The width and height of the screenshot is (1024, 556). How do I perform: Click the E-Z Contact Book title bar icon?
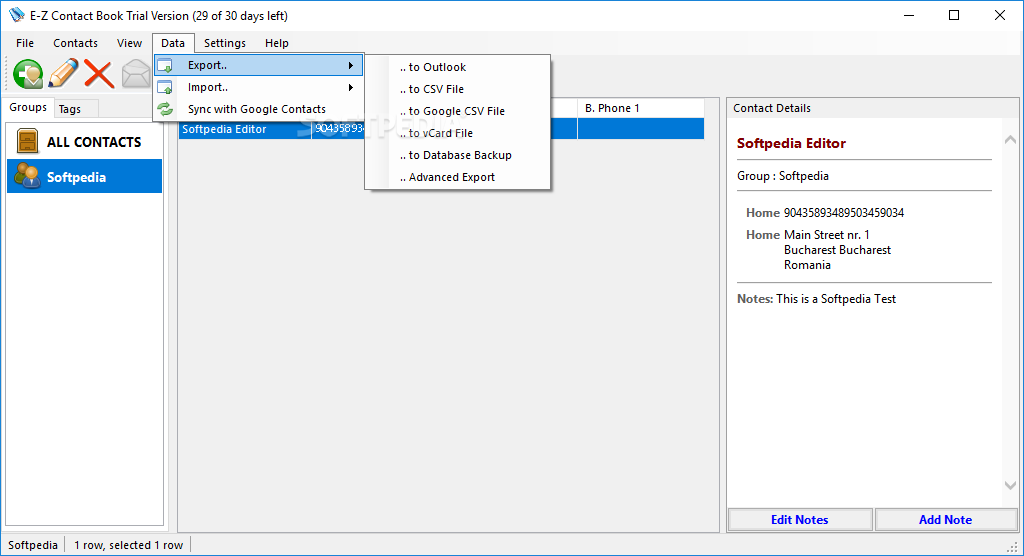pyautogui.click(x=16, y=15)
